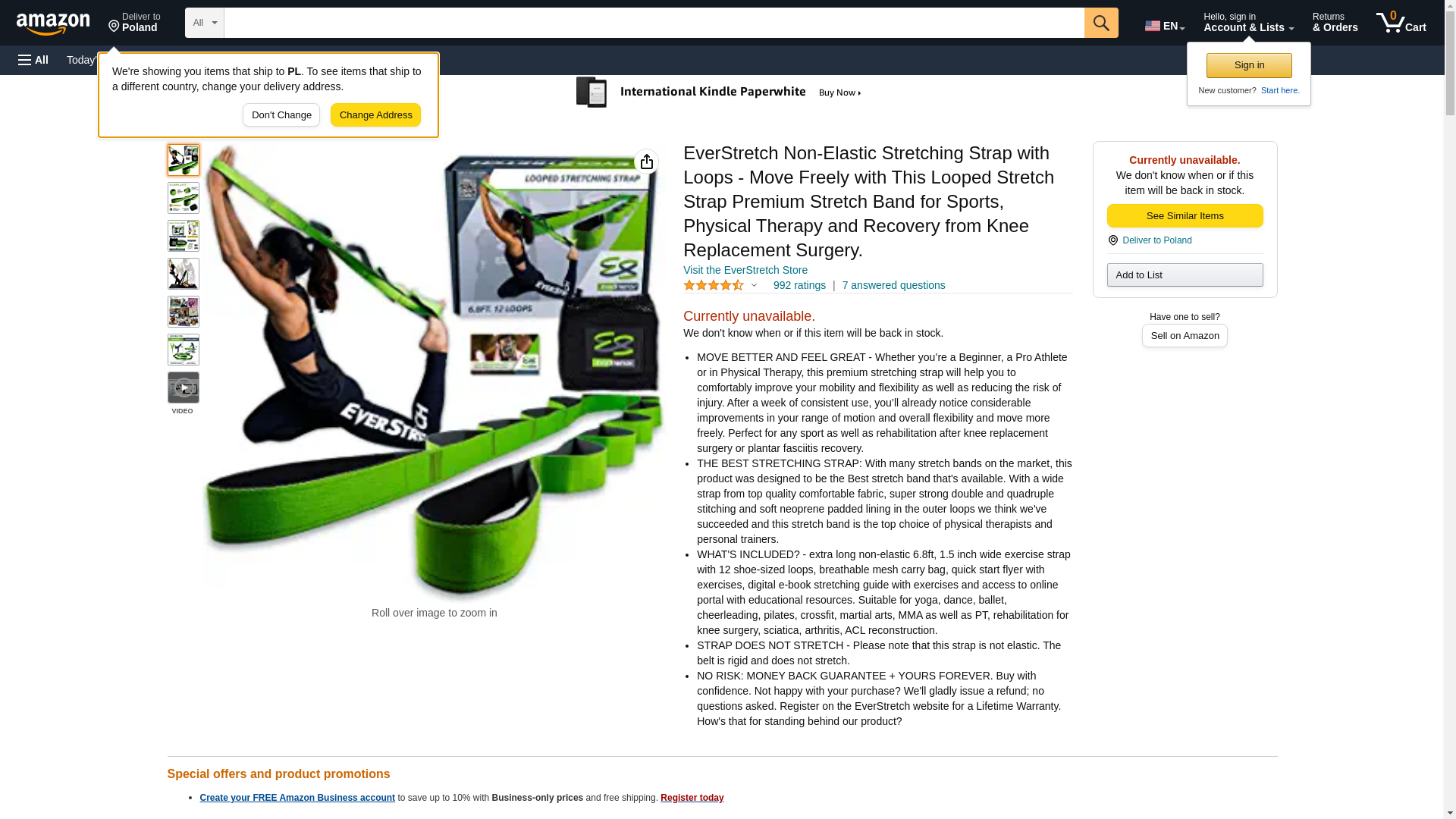Viewport: 1456px width, 819px height.
Task: Click the search magnifier Go button
Action: click(1101, 23)
